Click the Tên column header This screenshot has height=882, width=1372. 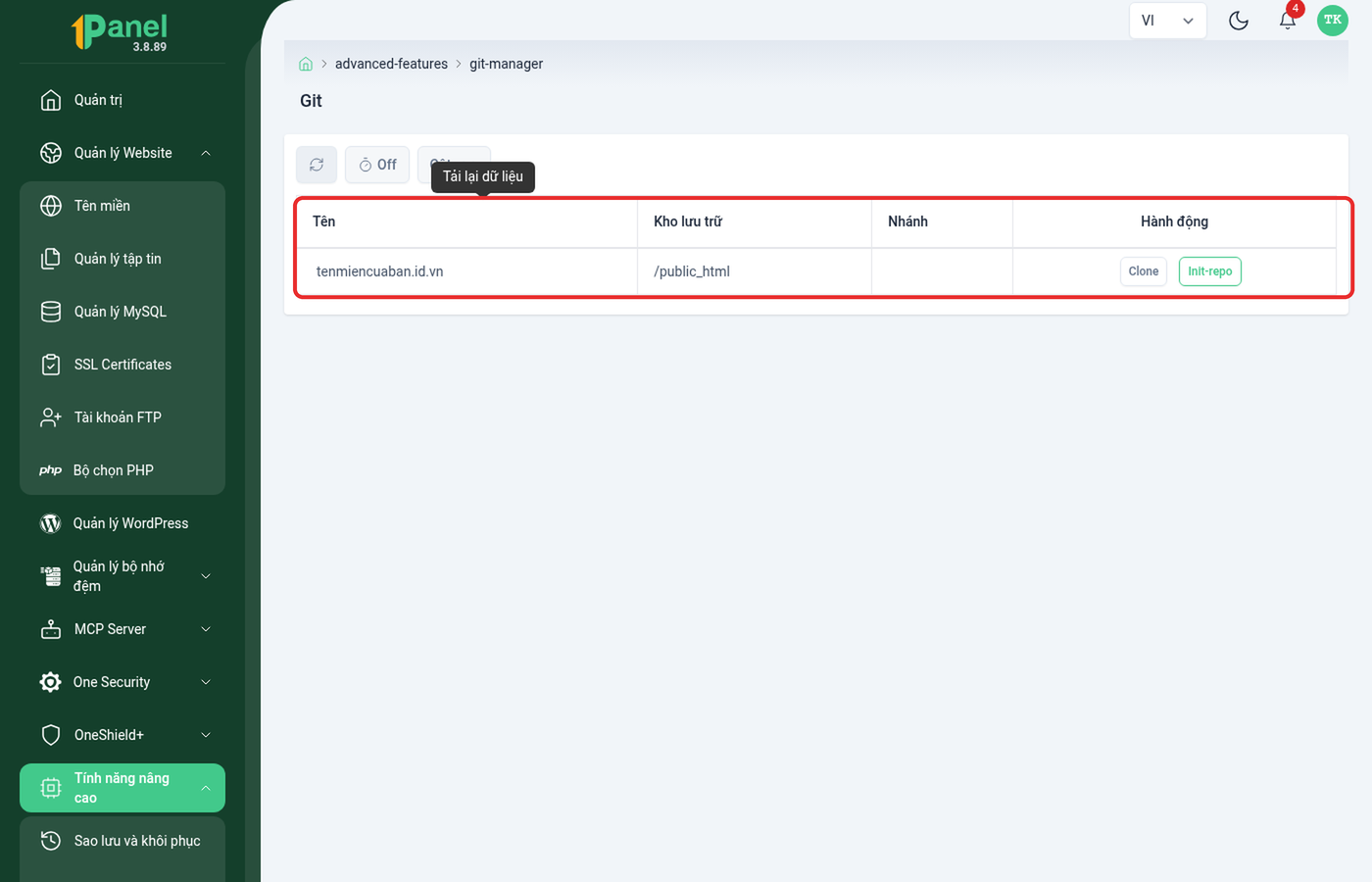tap(466, 221)
